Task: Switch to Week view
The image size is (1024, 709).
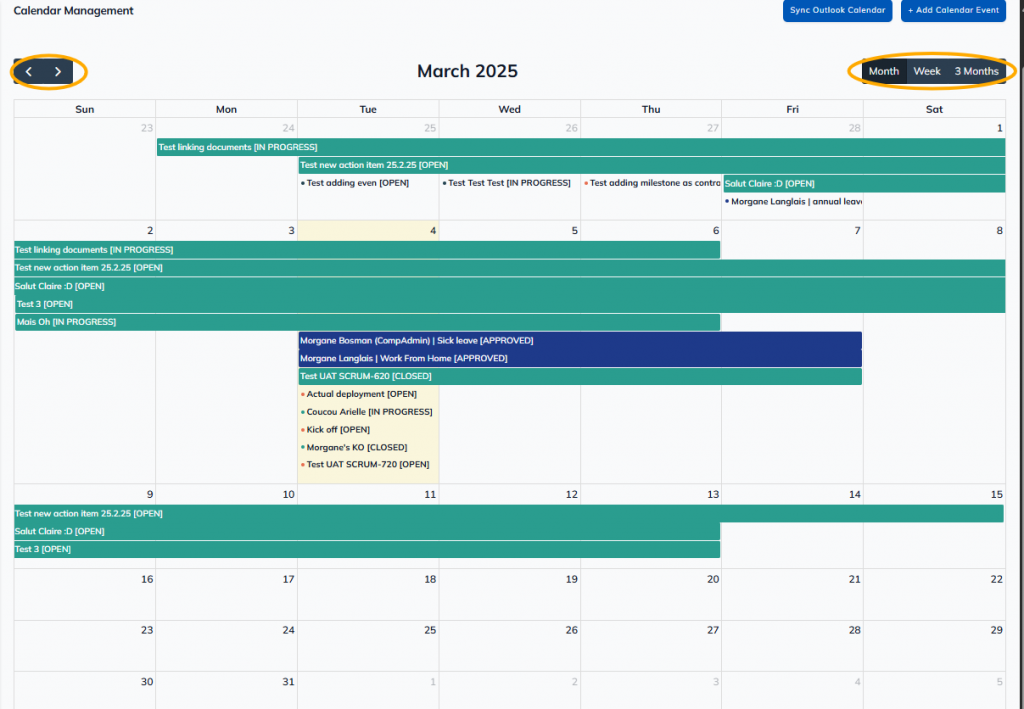Action: 927,71
